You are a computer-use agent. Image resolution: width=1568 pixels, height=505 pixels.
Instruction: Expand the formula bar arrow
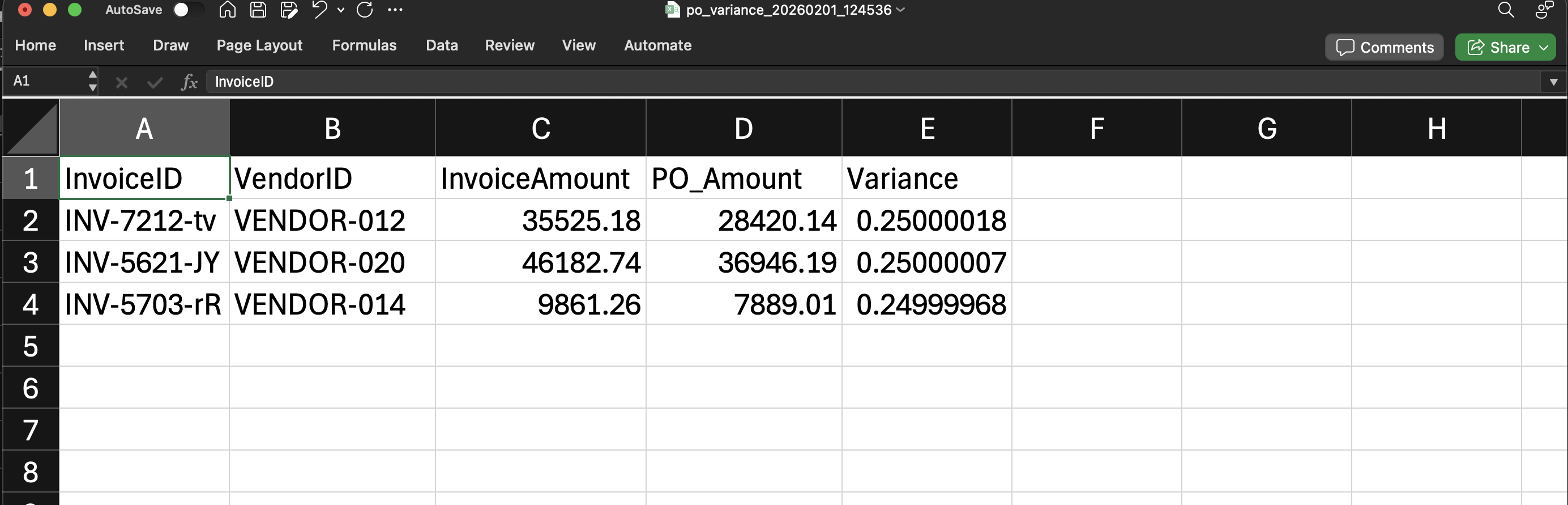click(1553, 82)
